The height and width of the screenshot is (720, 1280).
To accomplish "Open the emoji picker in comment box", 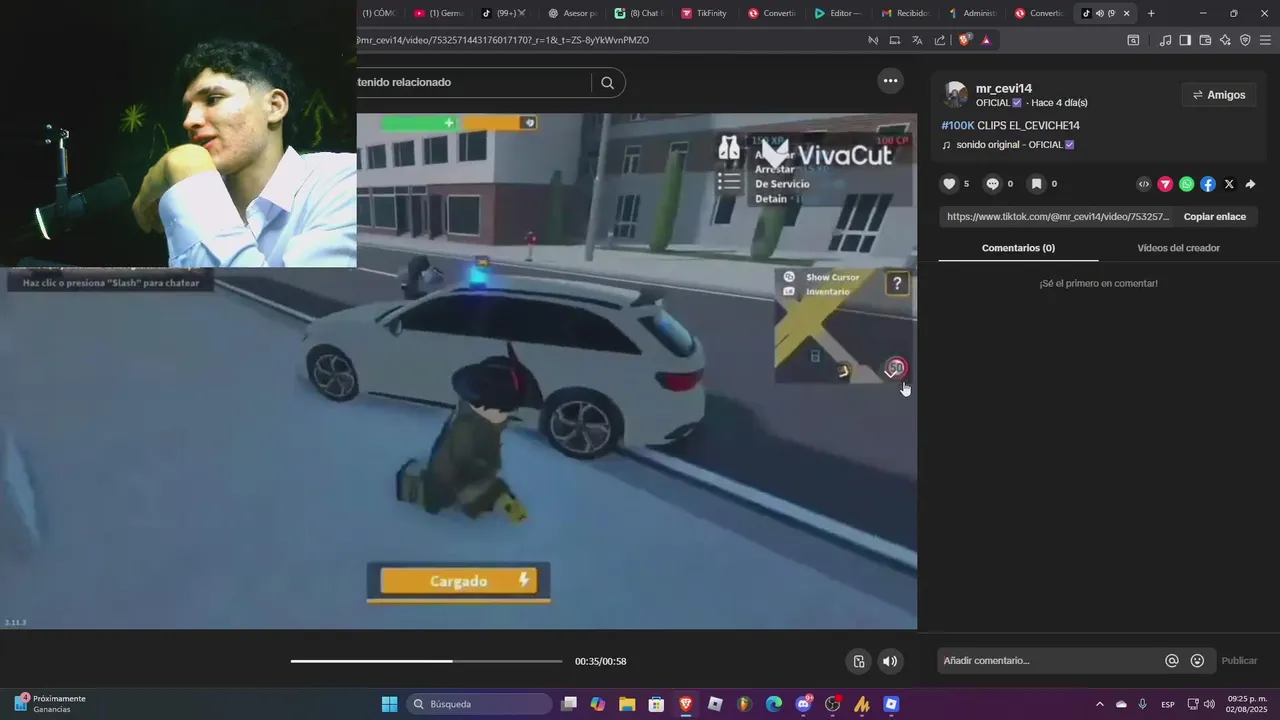I will 1197,661.
